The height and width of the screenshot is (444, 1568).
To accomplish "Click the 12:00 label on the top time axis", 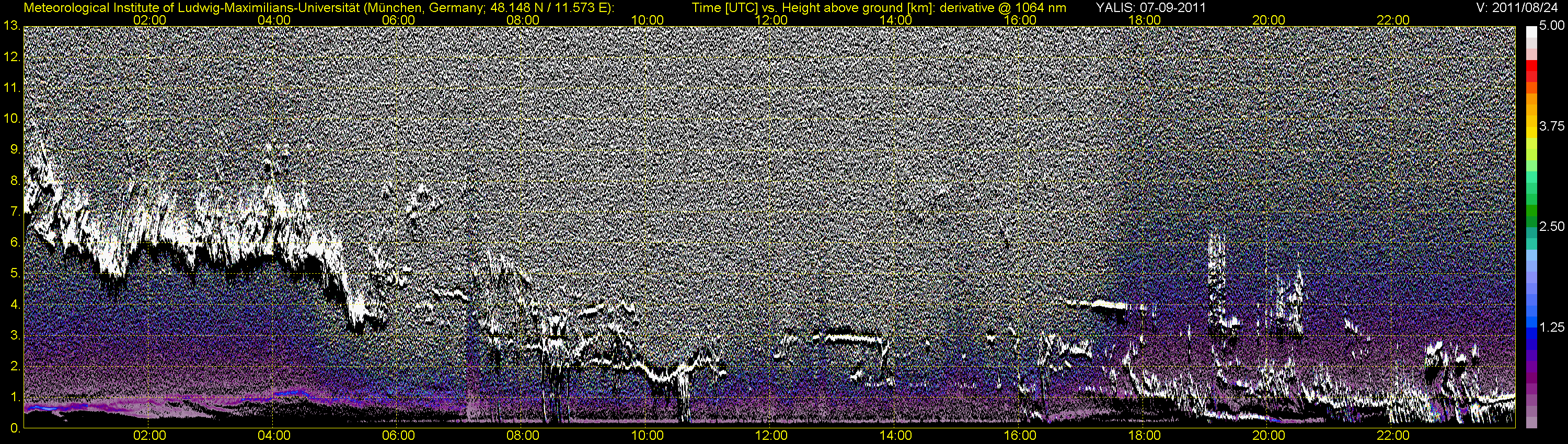I will tap(771, 20).
